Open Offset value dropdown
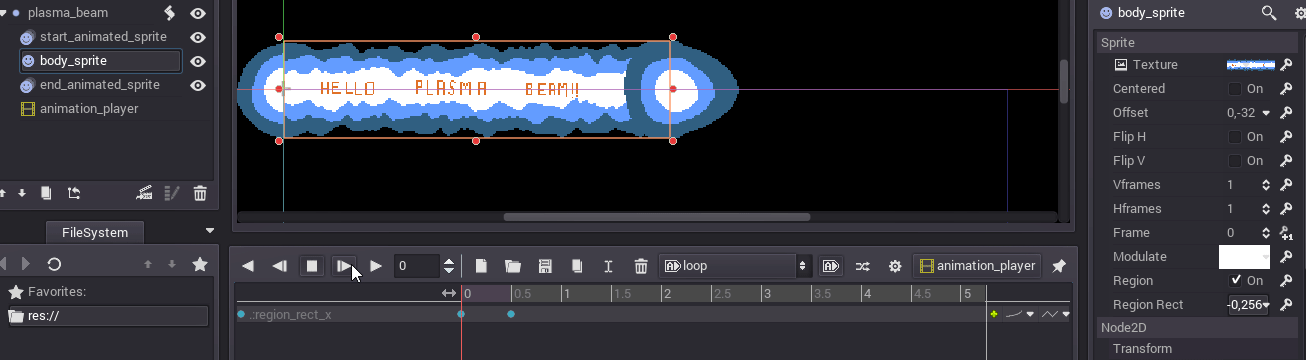The height and width of the screenshot is (360, 1306). (x=1265, y=113)
